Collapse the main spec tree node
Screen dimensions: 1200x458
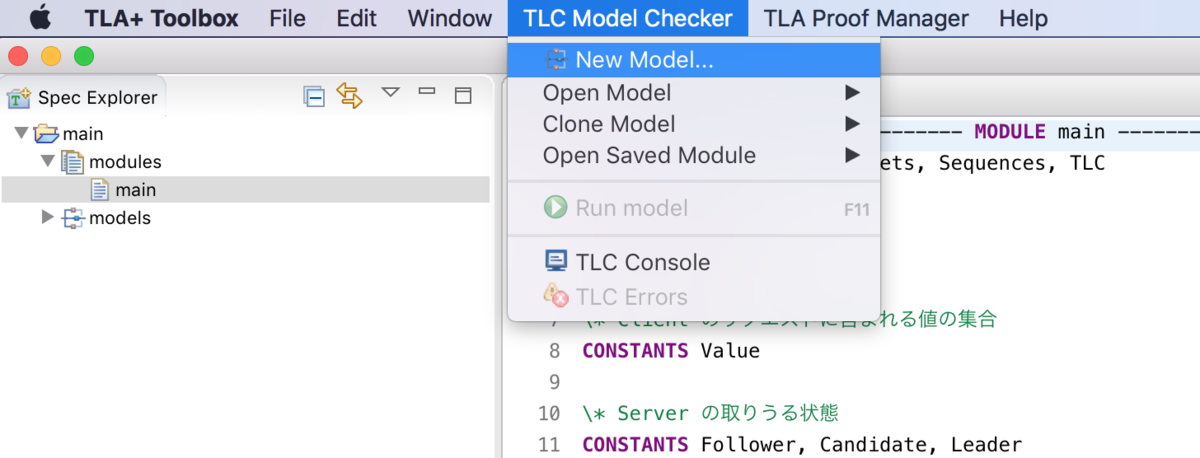pos(21,133)
